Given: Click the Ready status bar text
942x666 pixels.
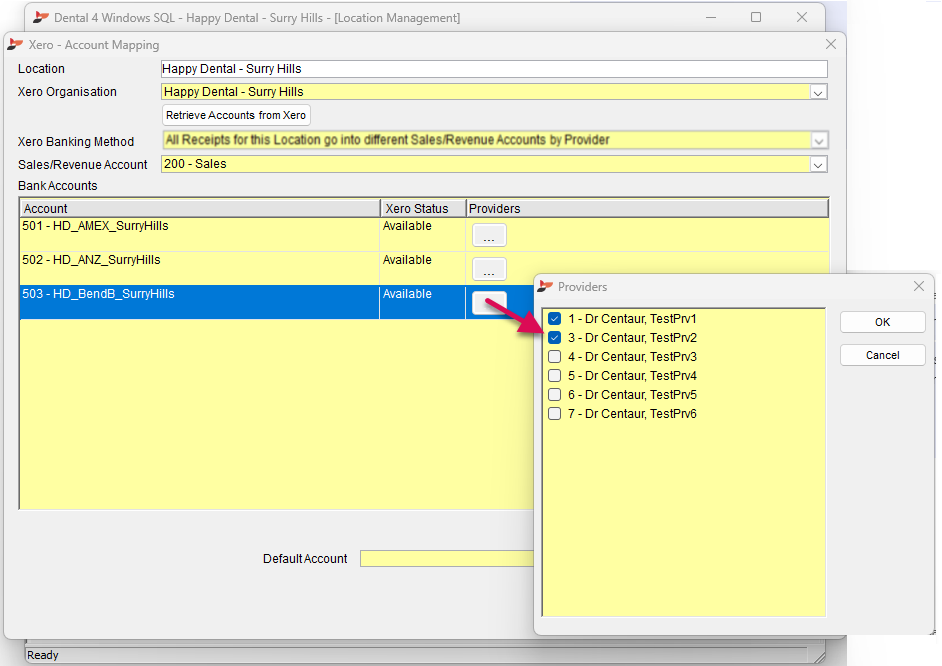Looking at the screenshot, I should (43, 655).
